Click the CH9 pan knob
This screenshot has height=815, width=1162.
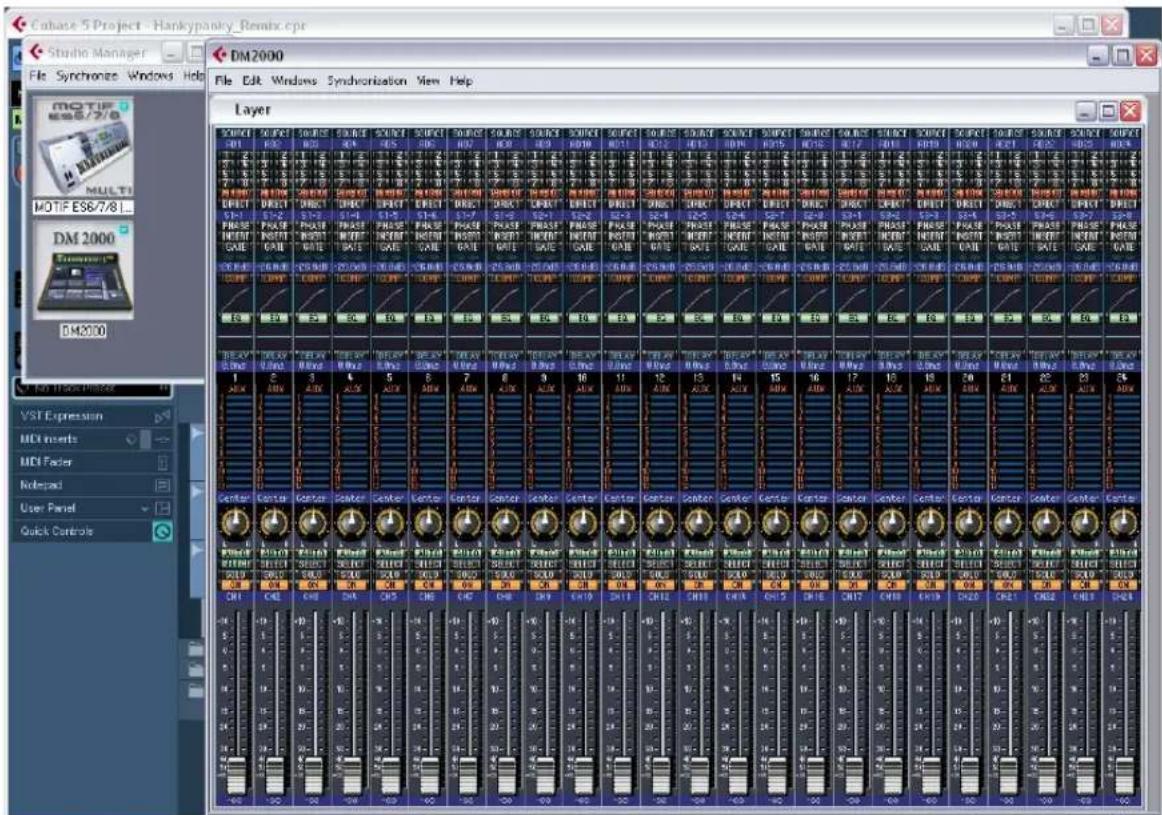544,523
